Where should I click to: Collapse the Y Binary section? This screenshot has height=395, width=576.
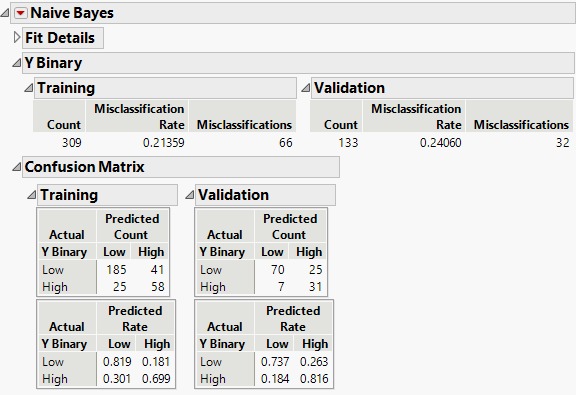(17, 63)
